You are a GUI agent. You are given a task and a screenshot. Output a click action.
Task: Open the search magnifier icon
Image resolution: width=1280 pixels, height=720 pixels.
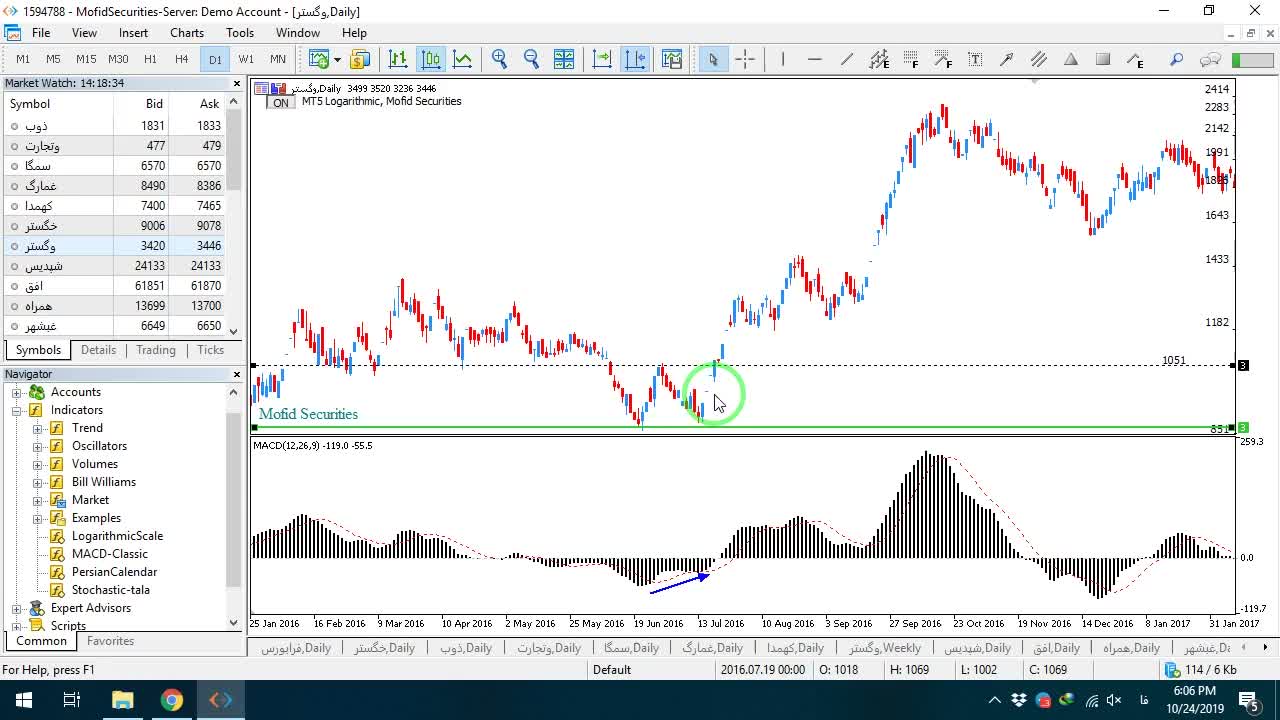(1177, 59)
